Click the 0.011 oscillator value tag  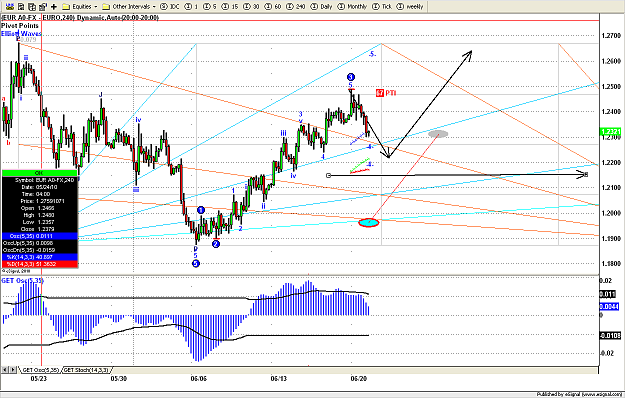point(608,294)
